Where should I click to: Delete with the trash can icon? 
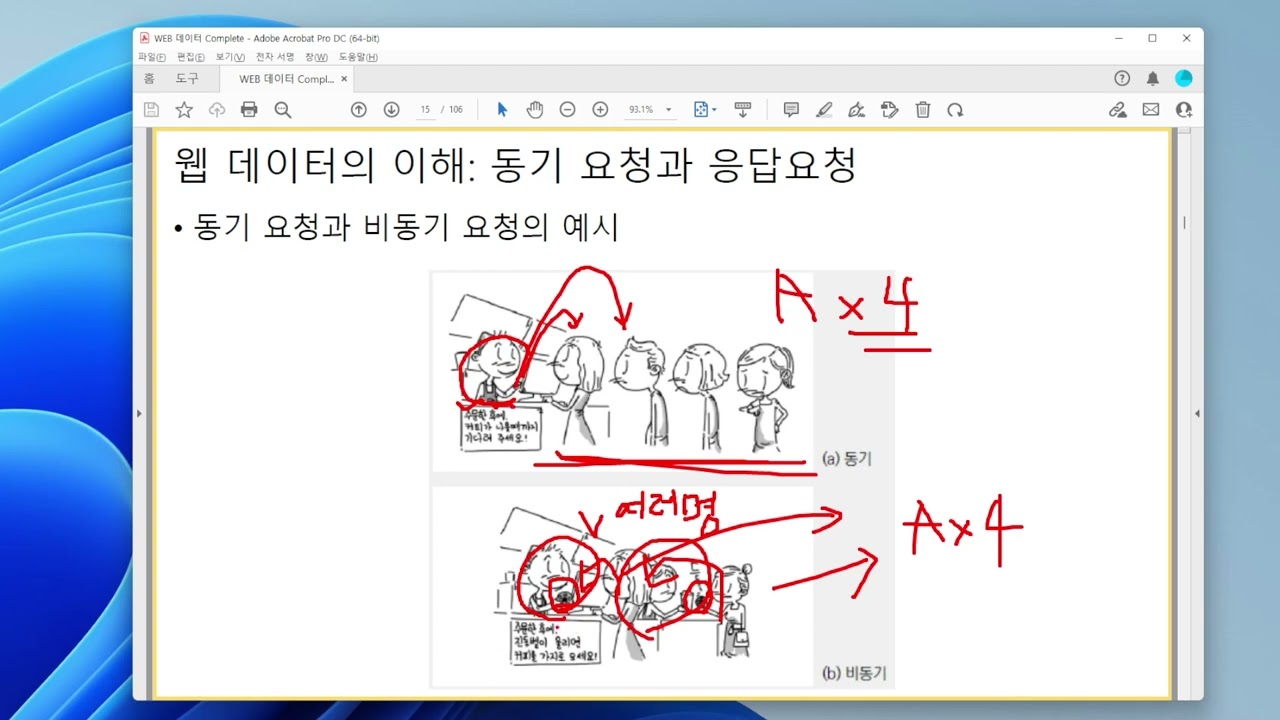coord(923,109)
